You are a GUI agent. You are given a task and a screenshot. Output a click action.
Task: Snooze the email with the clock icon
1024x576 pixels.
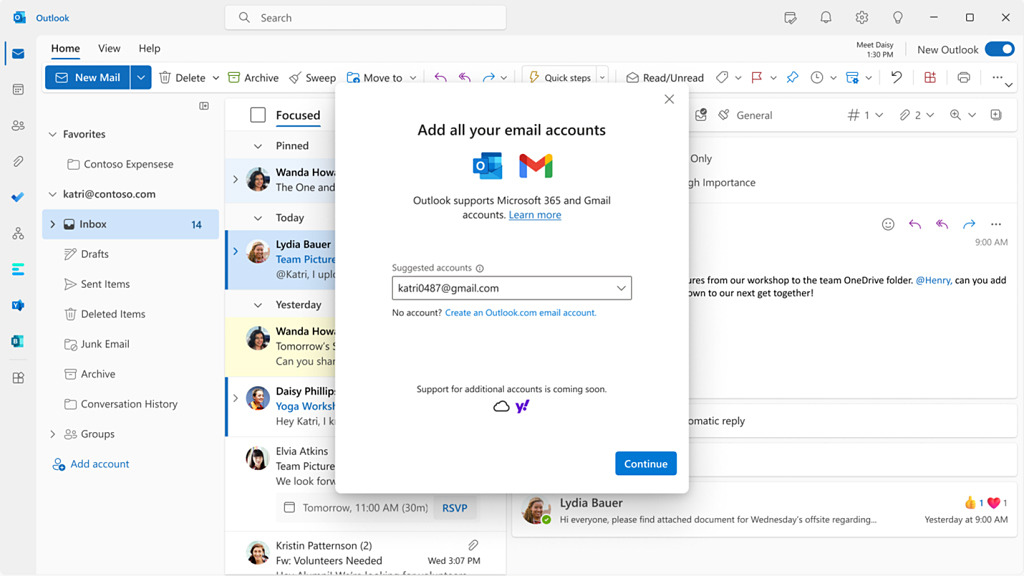[x=816, y=77]
